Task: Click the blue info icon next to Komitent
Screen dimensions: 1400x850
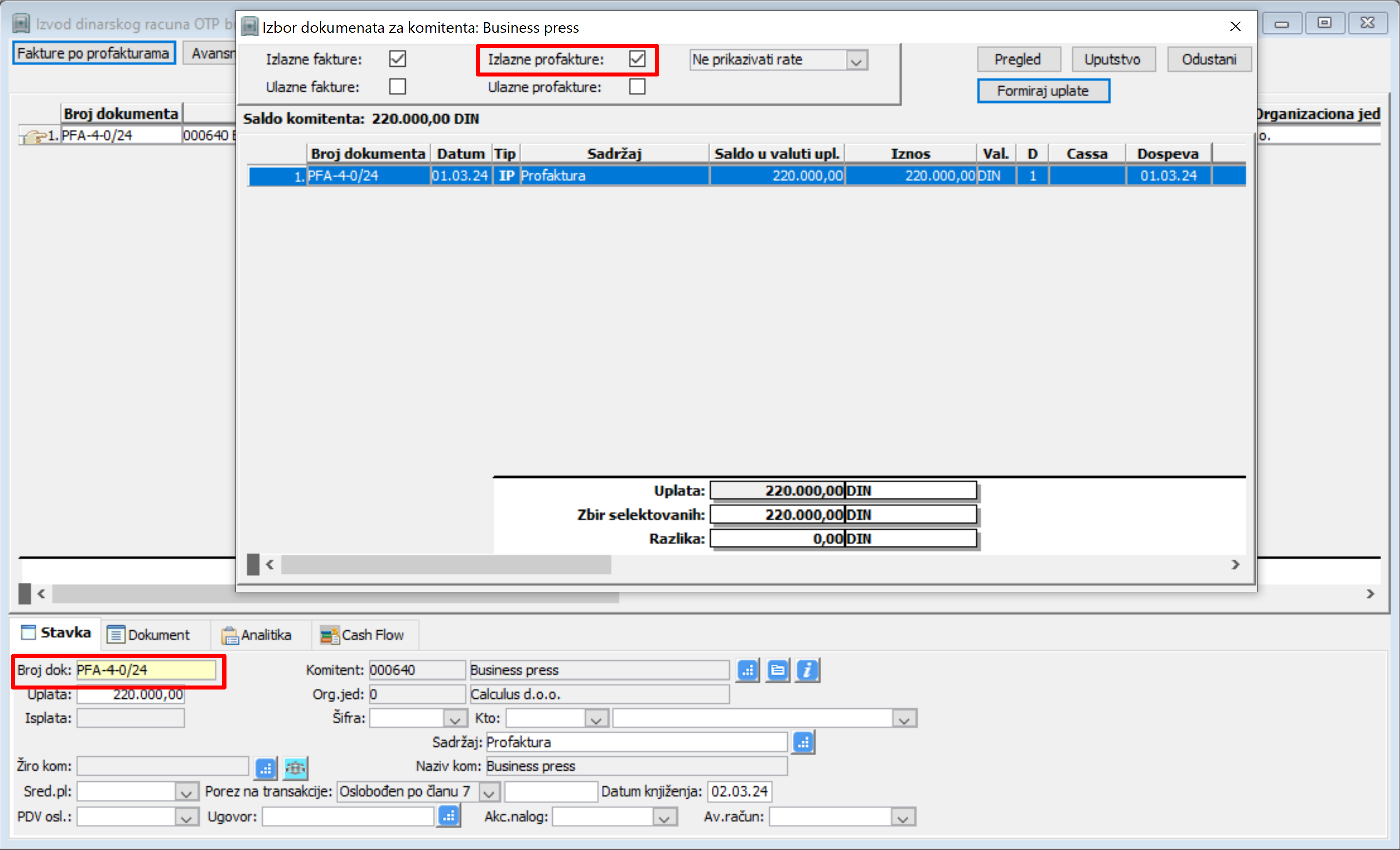Action: pyautogui.click(x=807, y=670)
